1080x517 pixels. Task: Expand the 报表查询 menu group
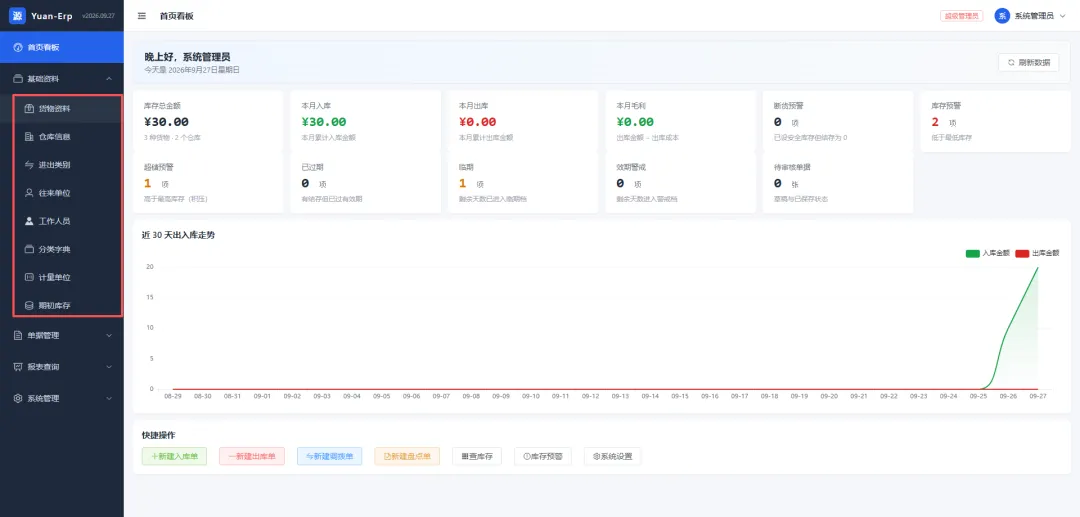point(62,367)
